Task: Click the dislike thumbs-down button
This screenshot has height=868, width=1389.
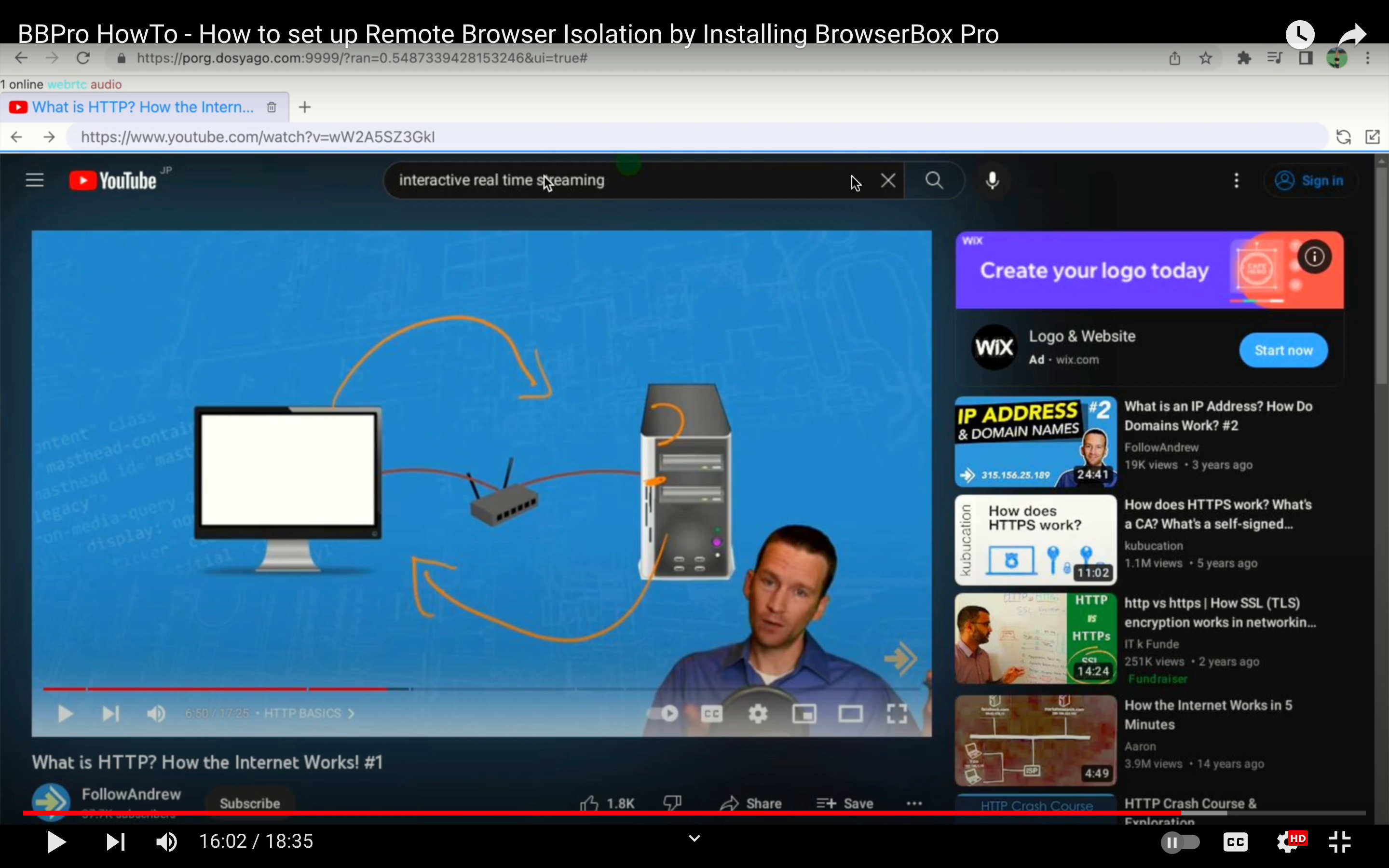Action: point(672,802)
